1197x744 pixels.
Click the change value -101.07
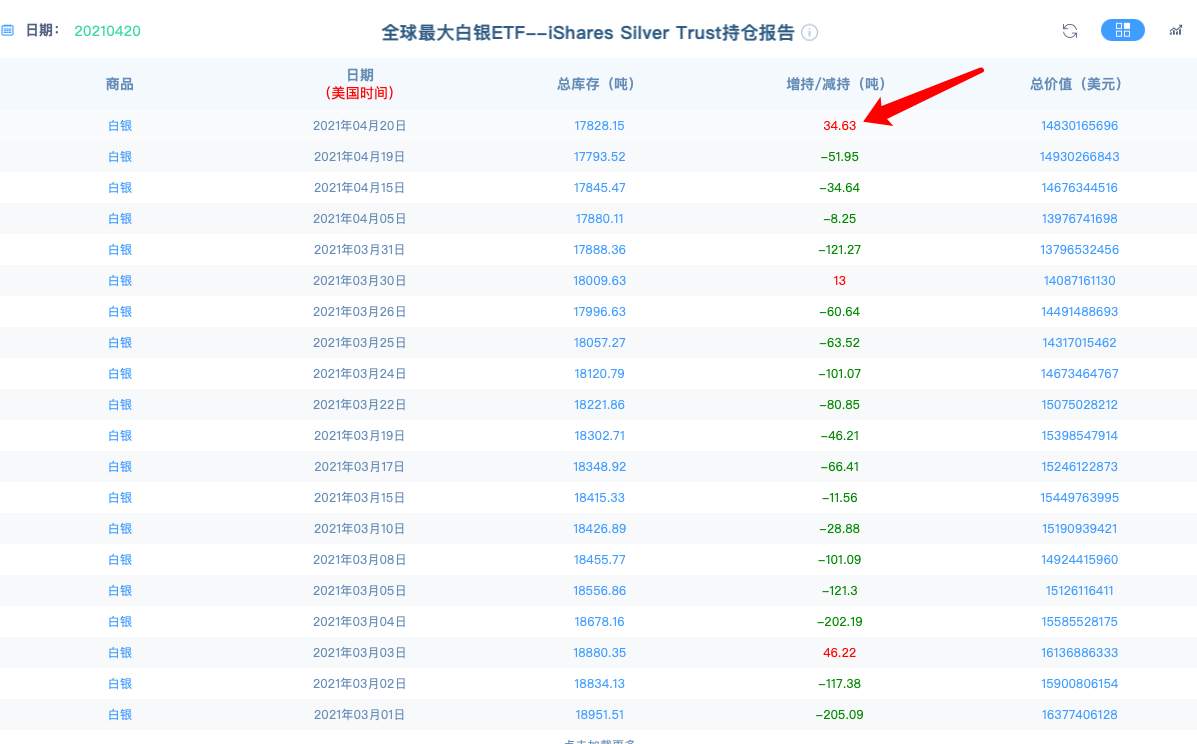point(839,373)
